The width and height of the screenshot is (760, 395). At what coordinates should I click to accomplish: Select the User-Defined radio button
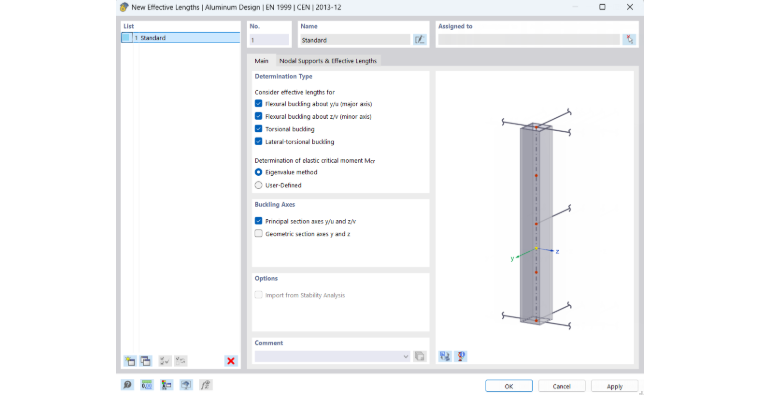click(x=258, y=185)
